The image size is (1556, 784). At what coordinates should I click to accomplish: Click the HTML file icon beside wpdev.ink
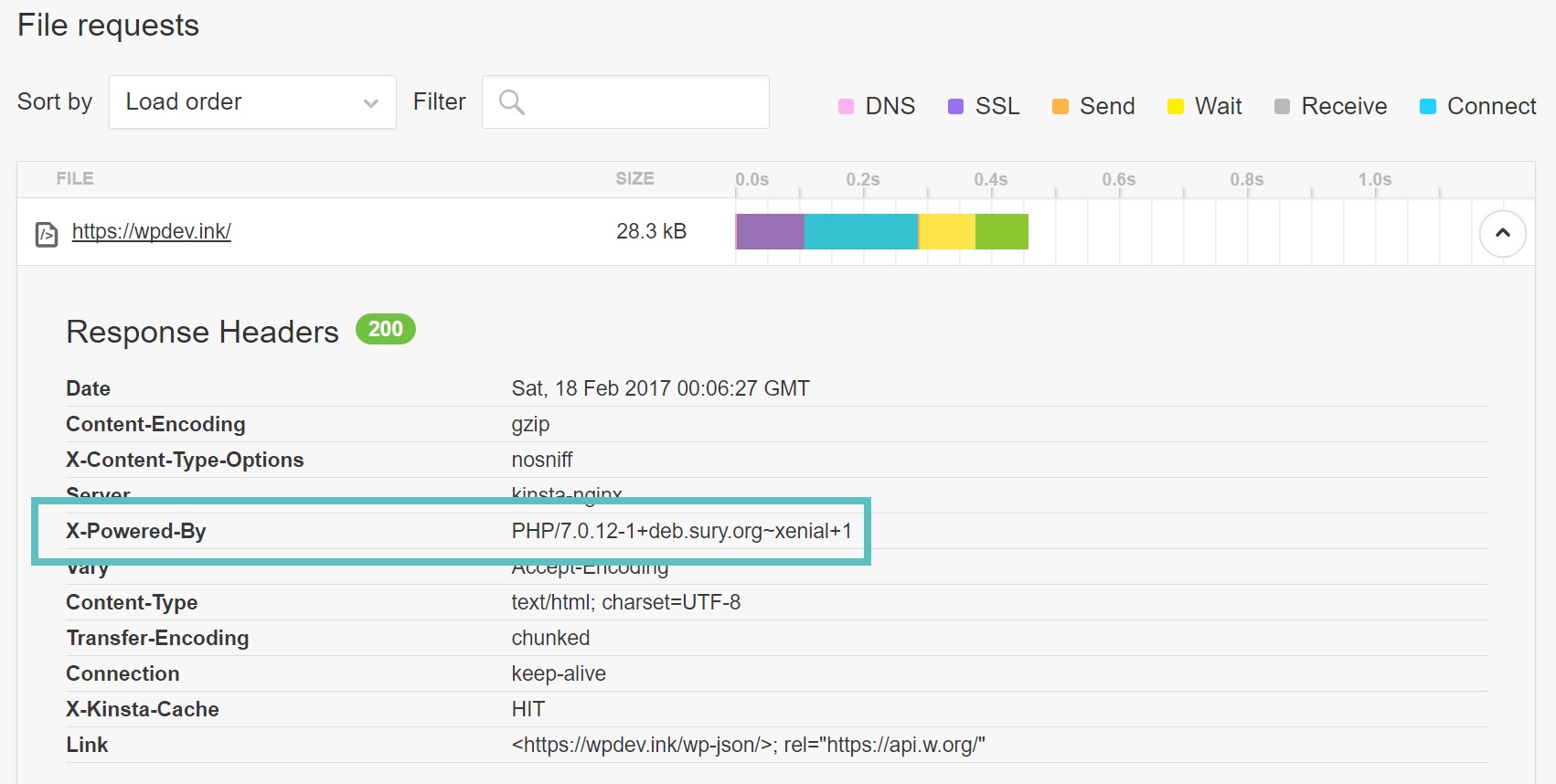tap(47, 234)
